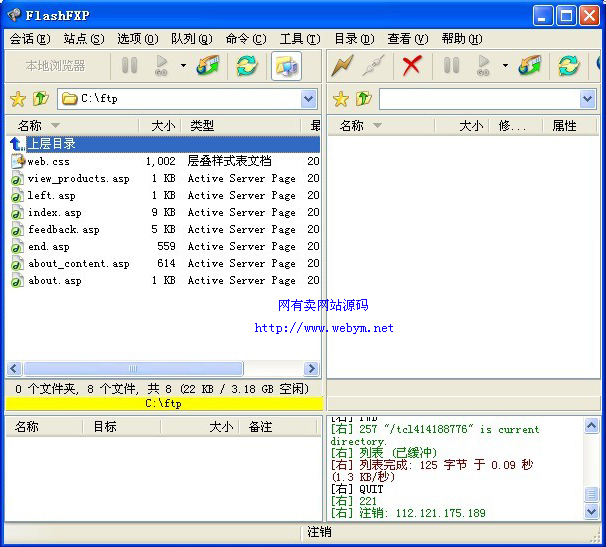Sort remote list by 名称 column
606x547 pixels.
pyautogui.click(x=381, y=126)
